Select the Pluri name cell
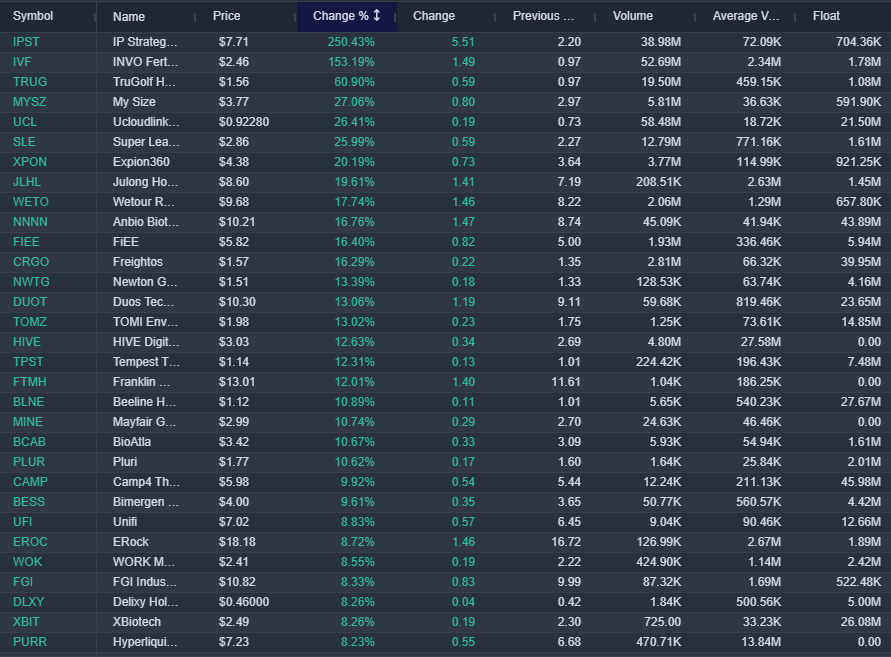 pos(125,461)
